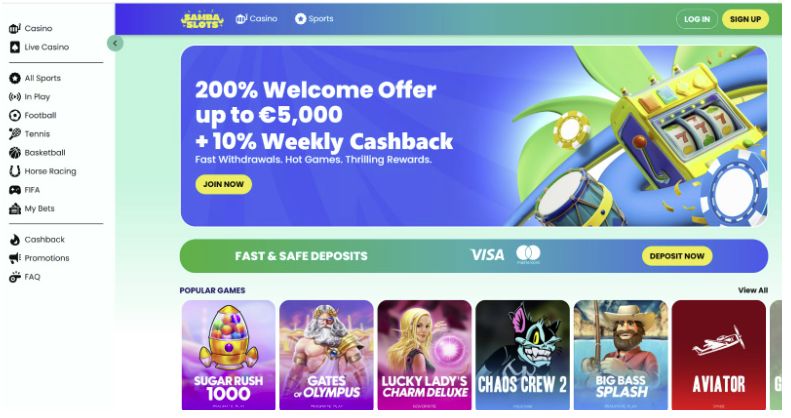Click the Samba Slots logo
The image size is (791, 418).
click(x=202, y=19)
